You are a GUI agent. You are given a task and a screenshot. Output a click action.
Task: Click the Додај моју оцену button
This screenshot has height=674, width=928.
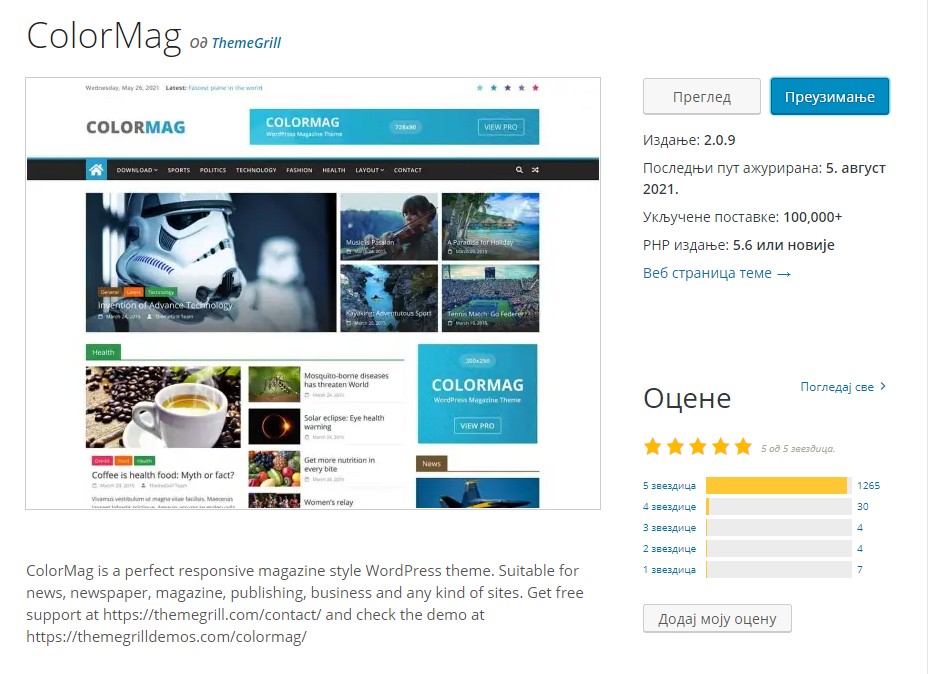click(x=717, y=618)
